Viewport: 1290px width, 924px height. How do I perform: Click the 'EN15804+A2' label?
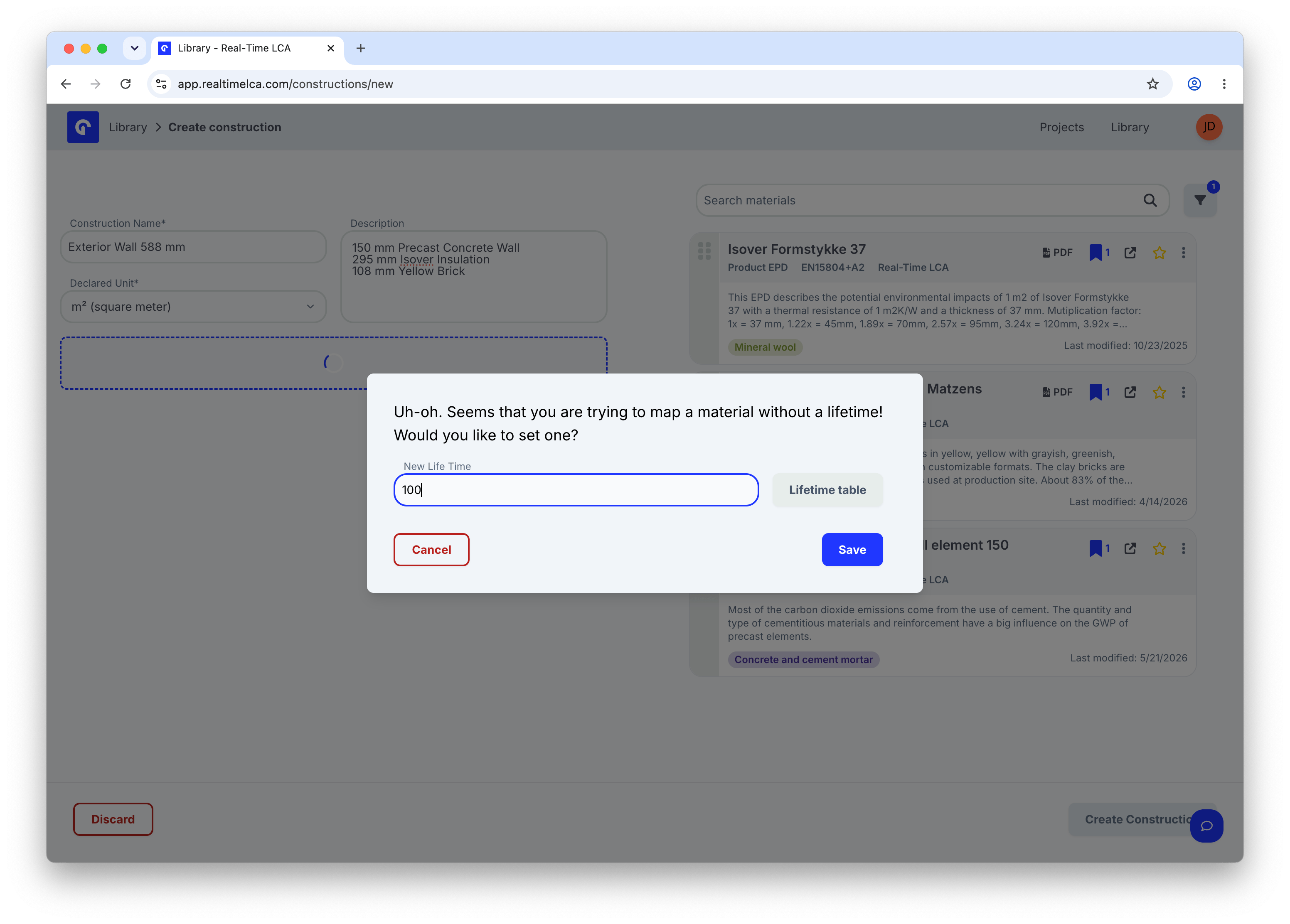tap(832, 267)
